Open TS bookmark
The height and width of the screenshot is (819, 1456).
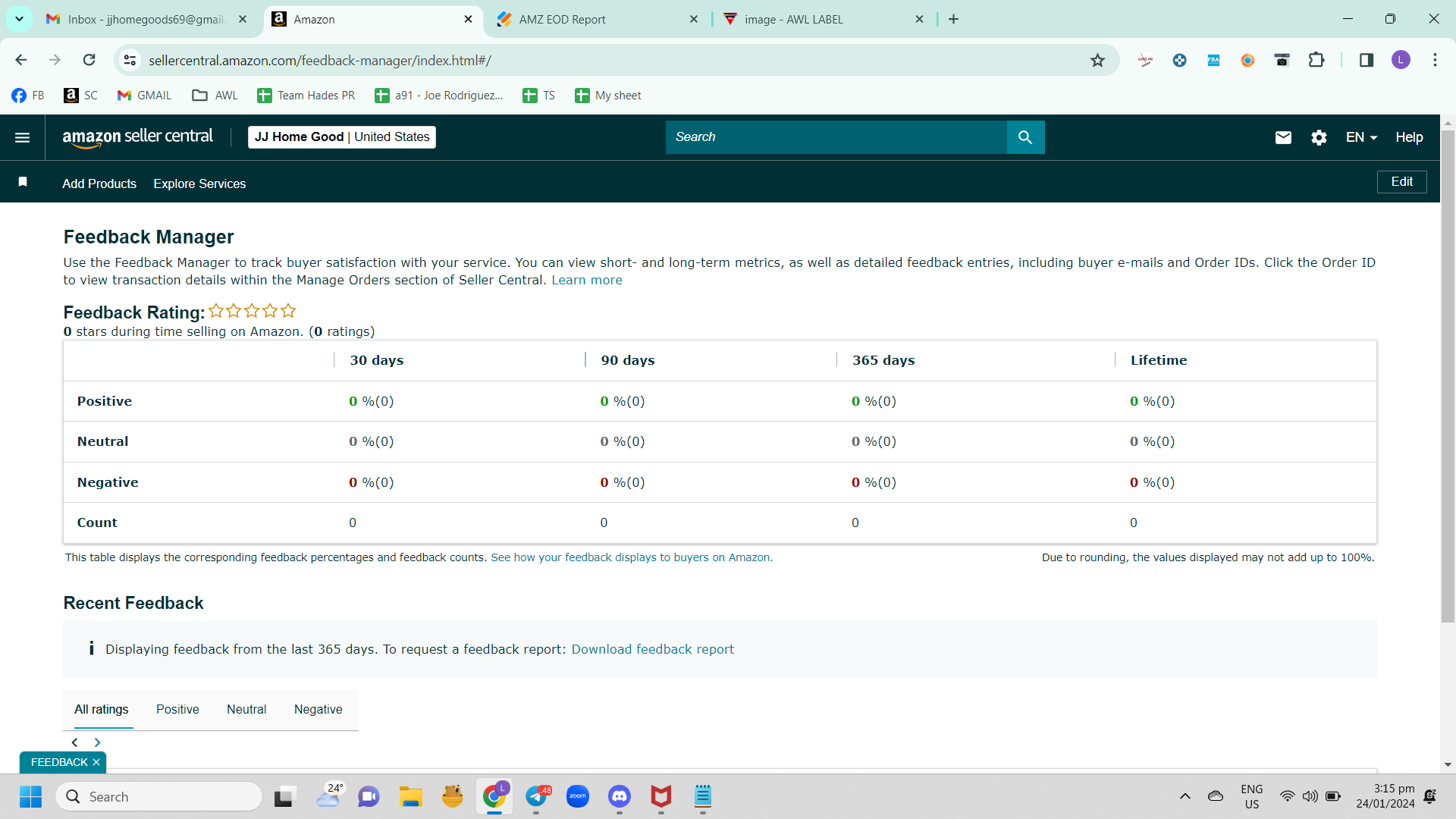pyautogui.click(x=538, y=95)
